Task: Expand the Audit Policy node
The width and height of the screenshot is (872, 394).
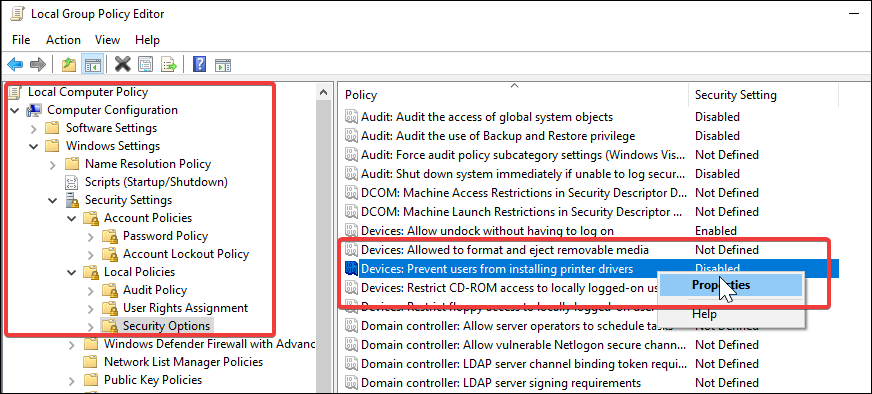Action: [91, 290]
